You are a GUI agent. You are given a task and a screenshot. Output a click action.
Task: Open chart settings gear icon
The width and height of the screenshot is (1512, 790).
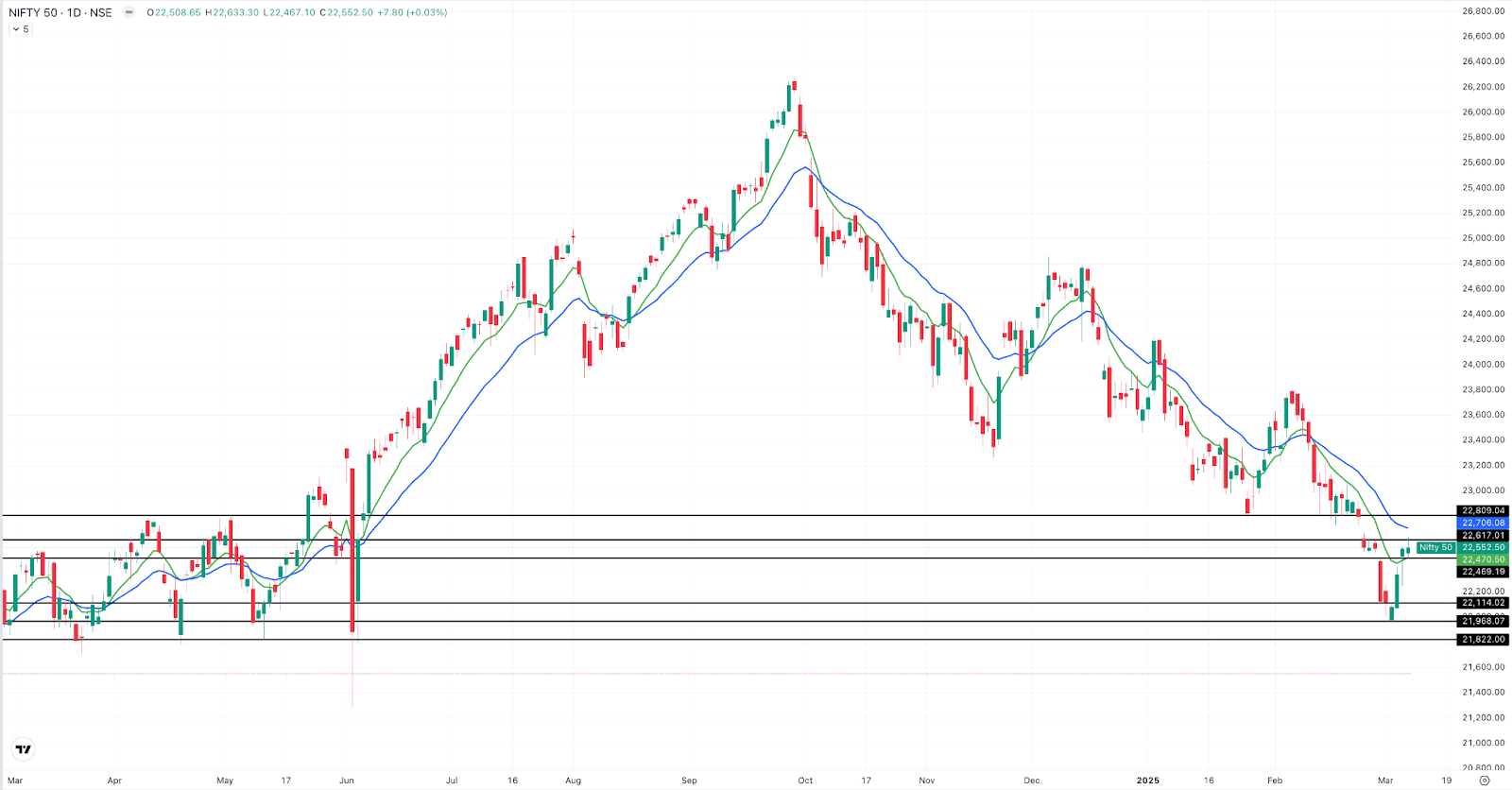(x=1484, y=781)
